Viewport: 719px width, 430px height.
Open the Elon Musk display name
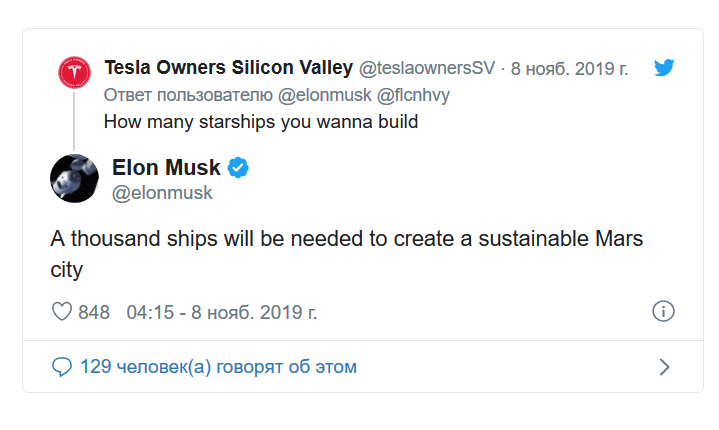[x=166, y=167]
